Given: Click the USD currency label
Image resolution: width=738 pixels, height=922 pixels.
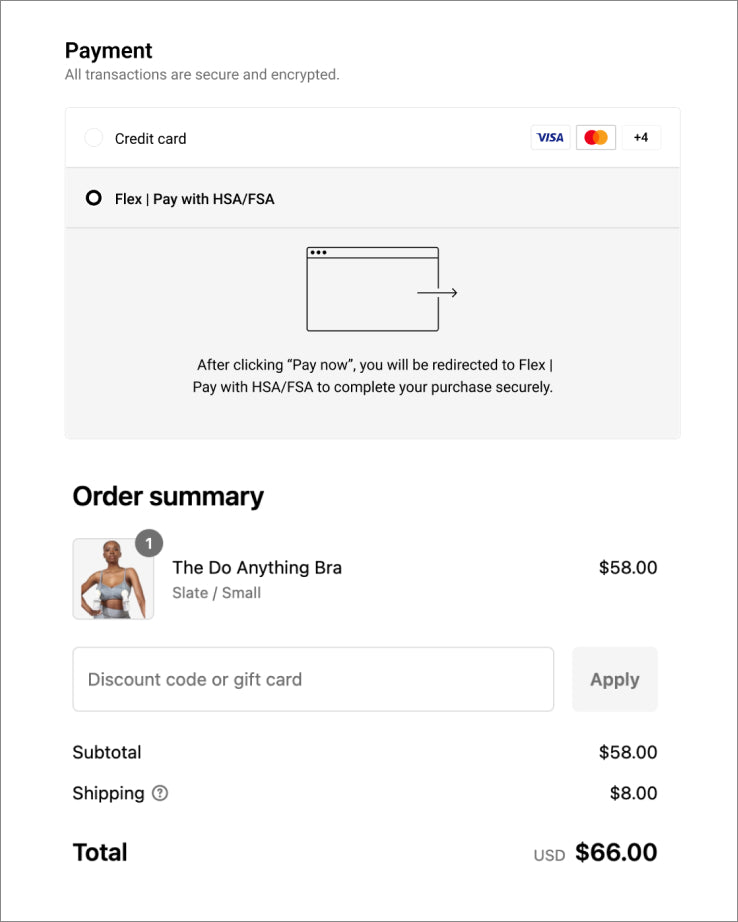Looking at the screenshot, I should pyautogui.click(x=549, y=855).
